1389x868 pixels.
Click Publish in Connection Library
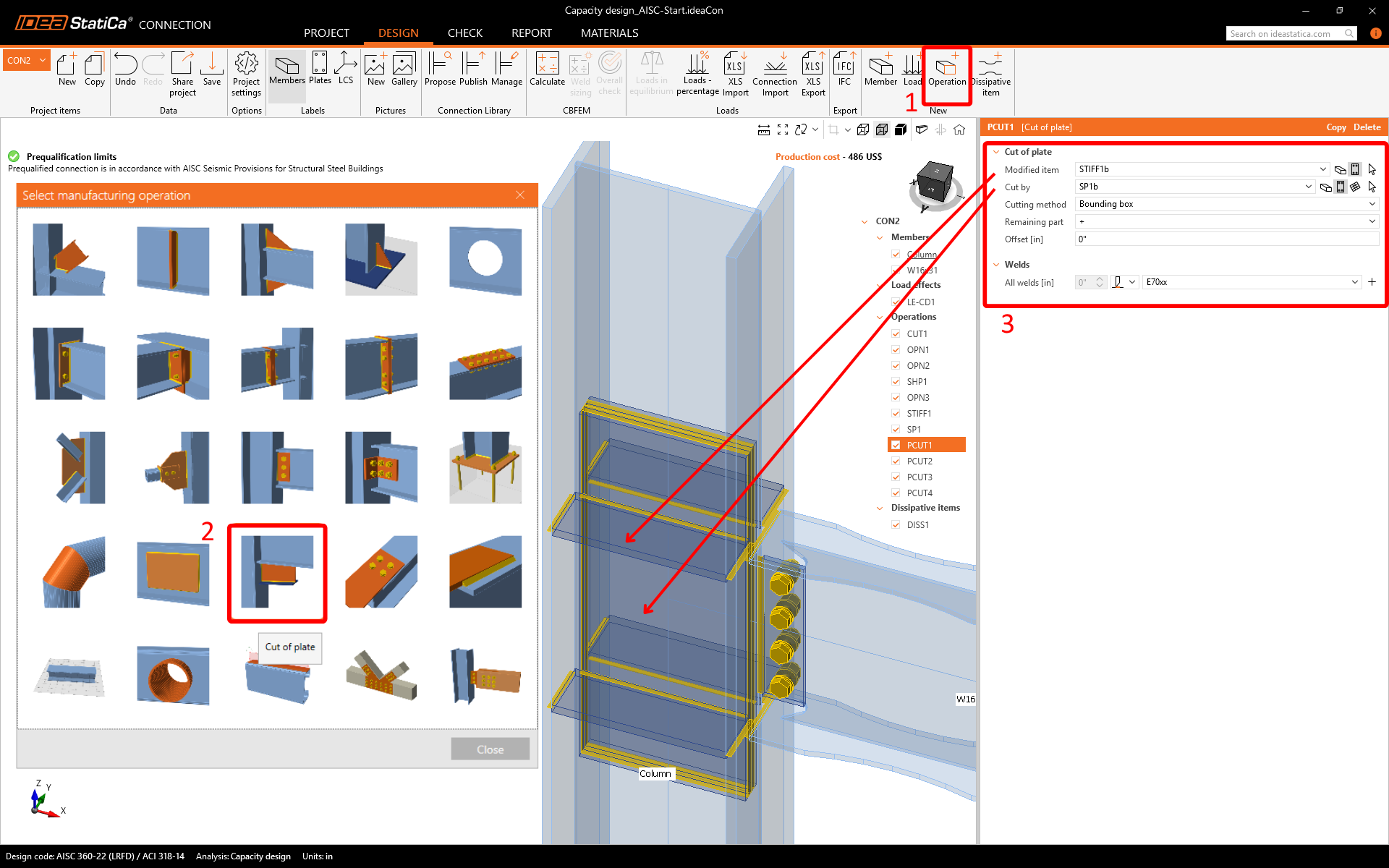pos(473,69)
